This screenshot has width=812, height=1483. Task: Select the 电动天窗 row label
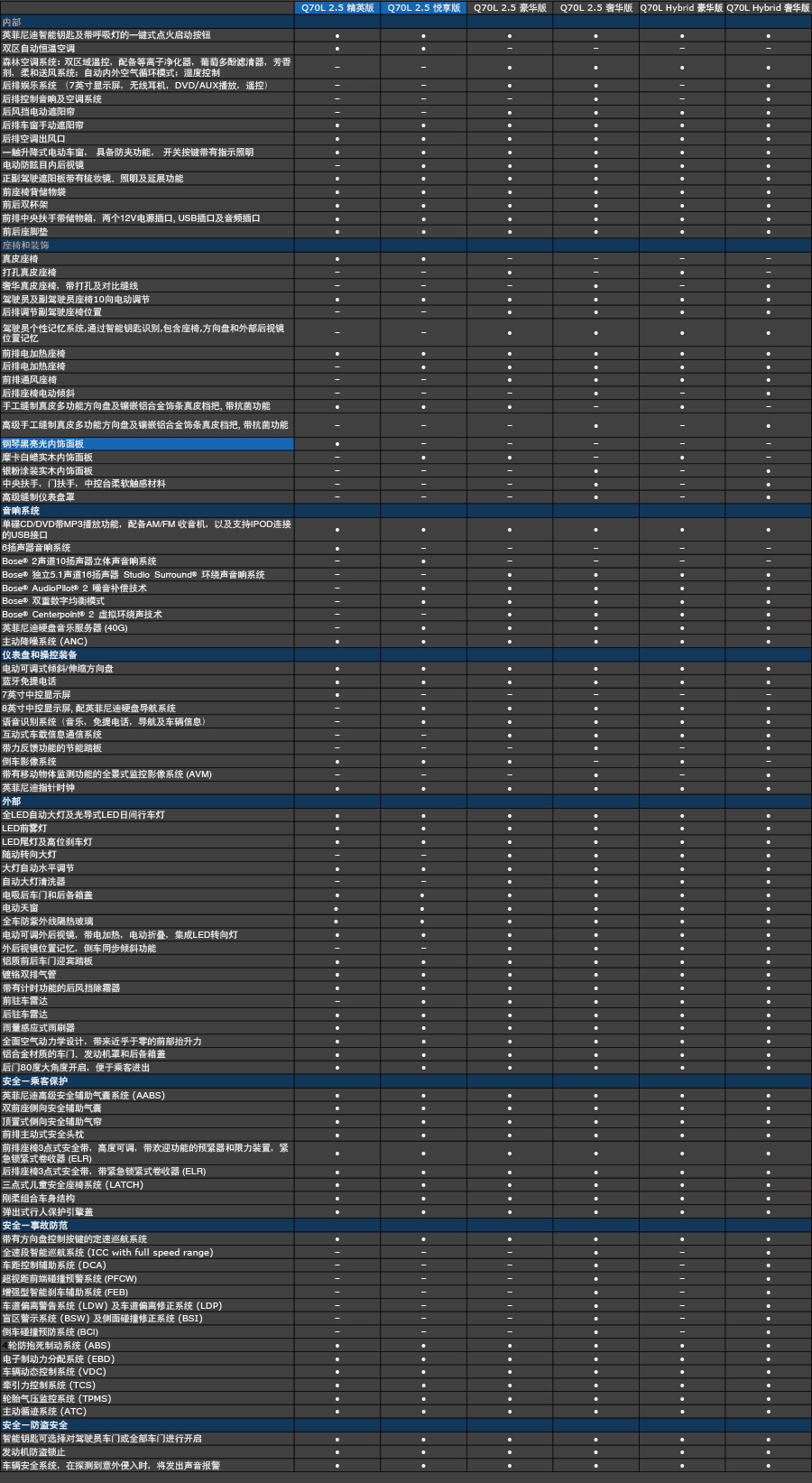click(x=20, y=908)
